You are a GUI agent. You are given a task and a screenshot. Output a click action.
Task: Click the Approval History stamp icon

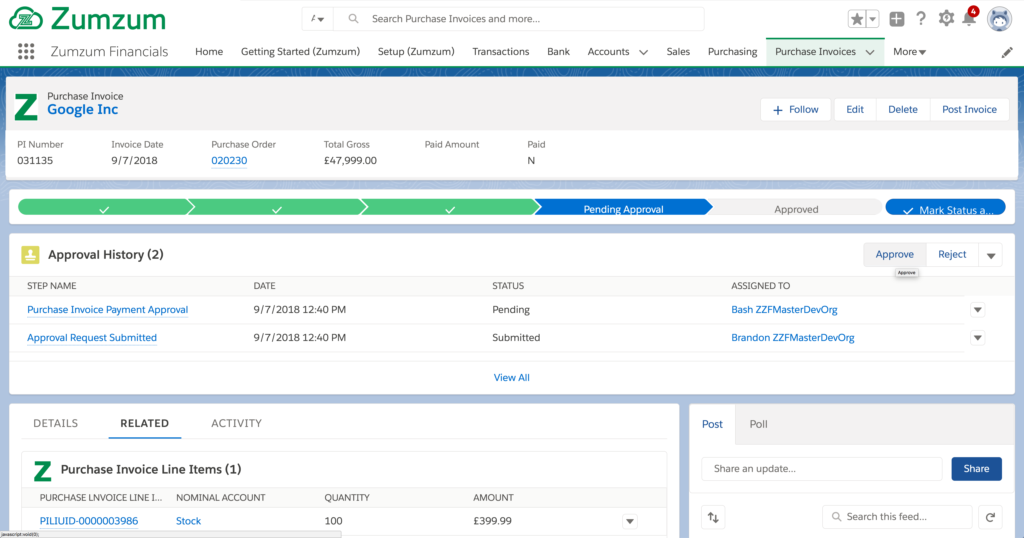30,255
